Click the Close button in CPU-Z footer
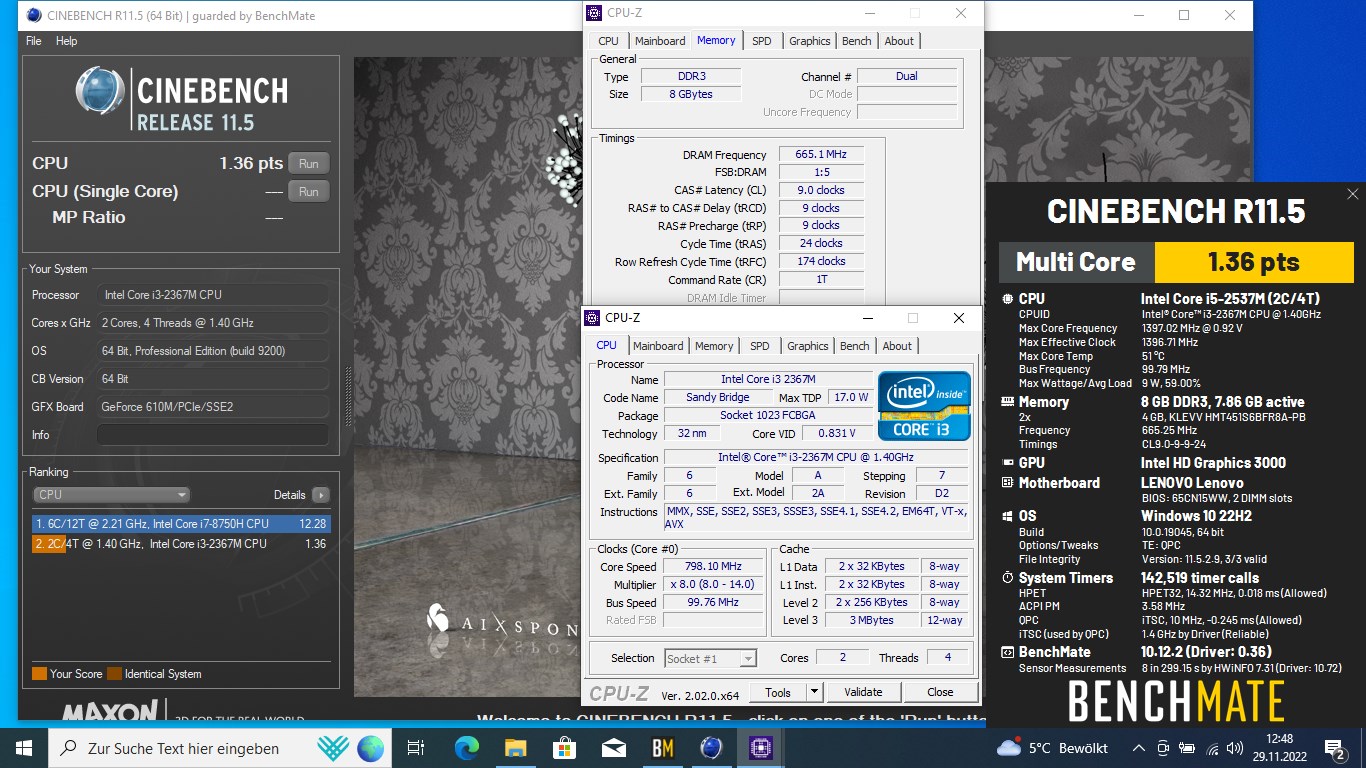 940,692
